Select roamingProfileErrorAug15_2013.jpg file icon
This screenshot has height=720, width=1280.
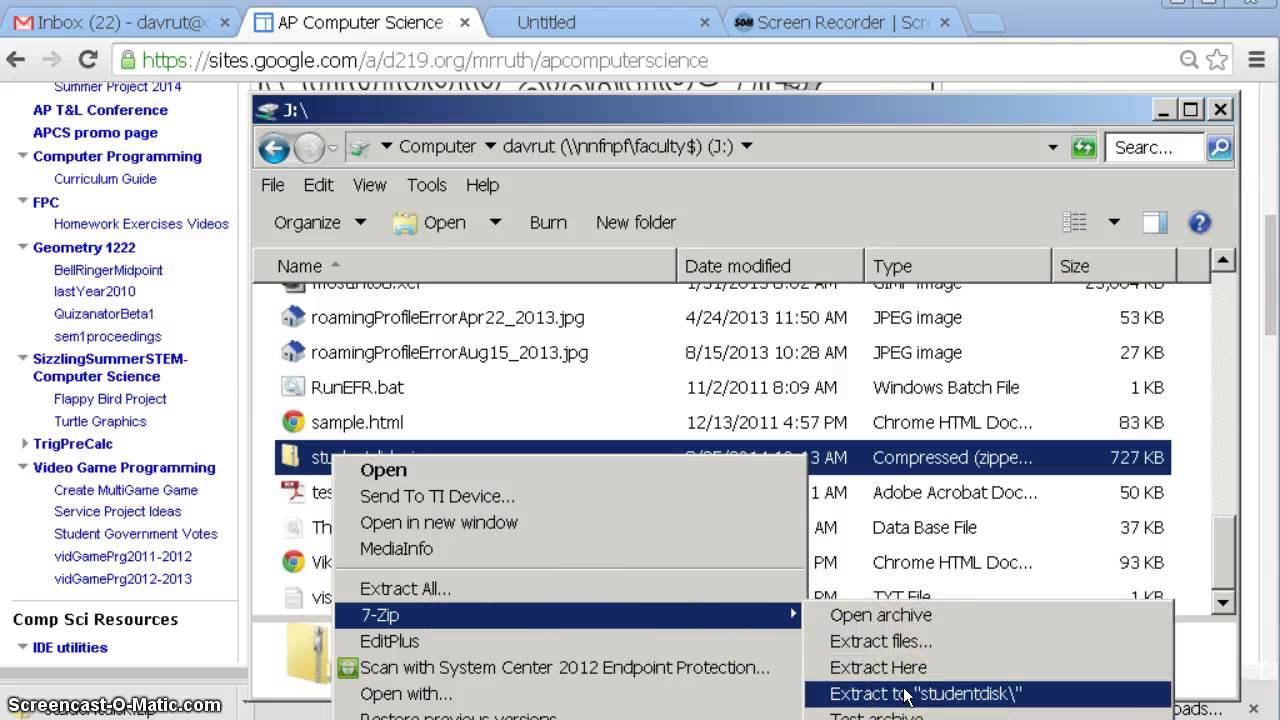[292, 352]
